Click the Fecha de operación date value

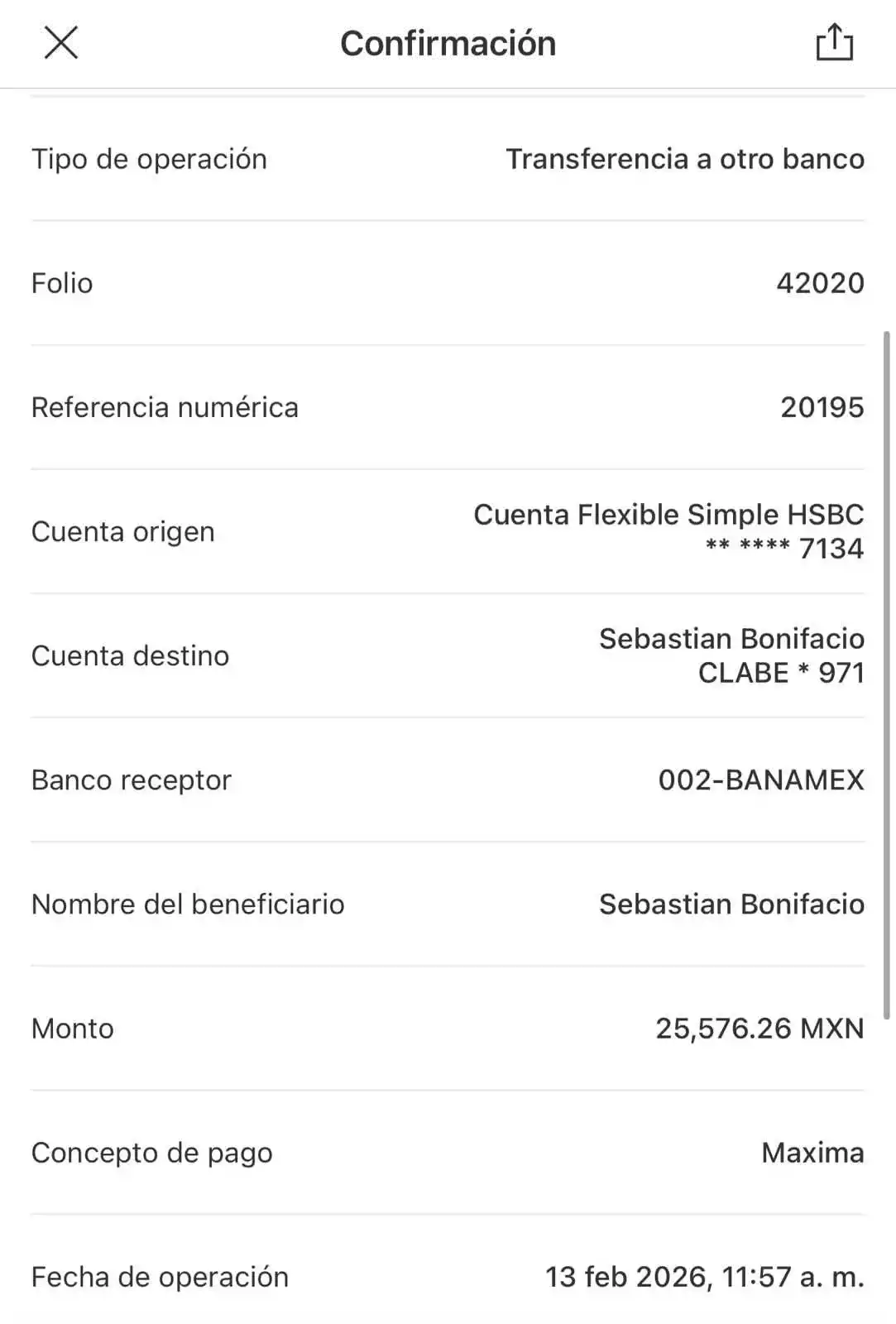coord(704,1276)
